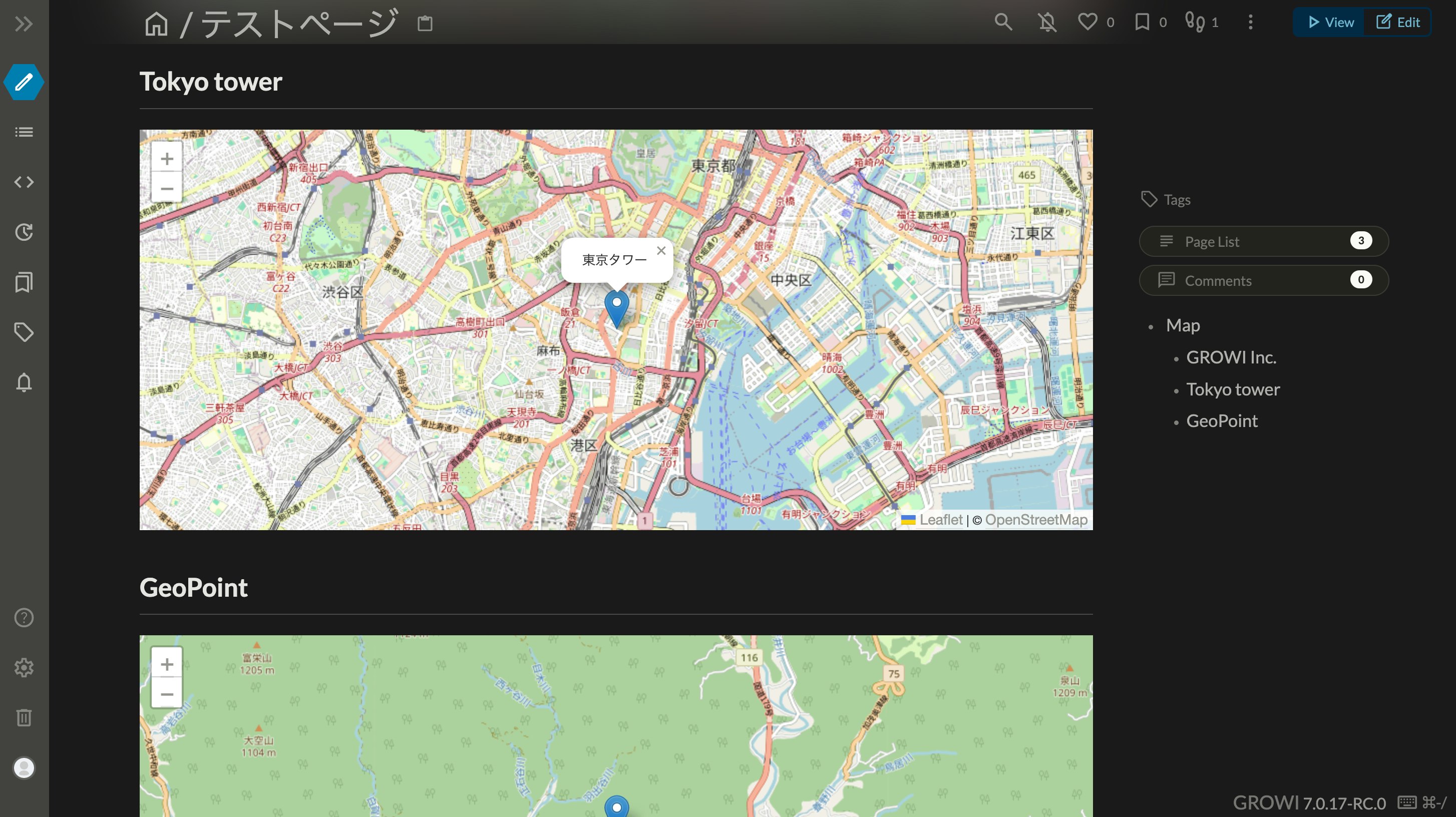Open the Tags sidebar icon
The image size is (1456, 817).
(24, 332)
